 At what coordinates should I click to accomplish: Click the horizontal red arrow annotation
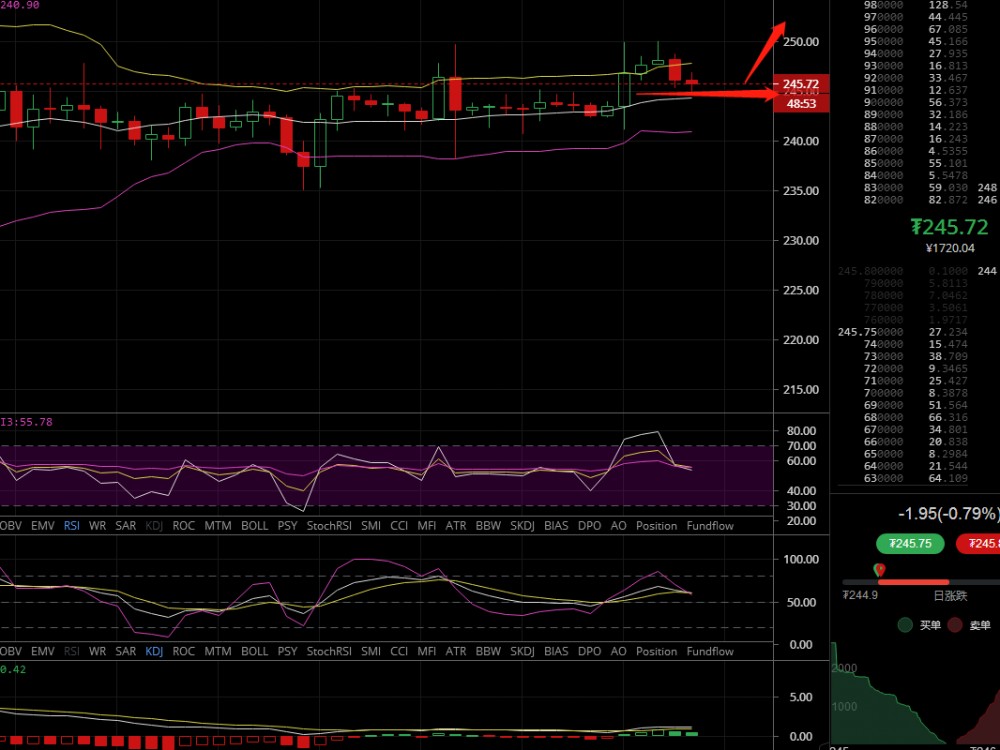(705, 95)
